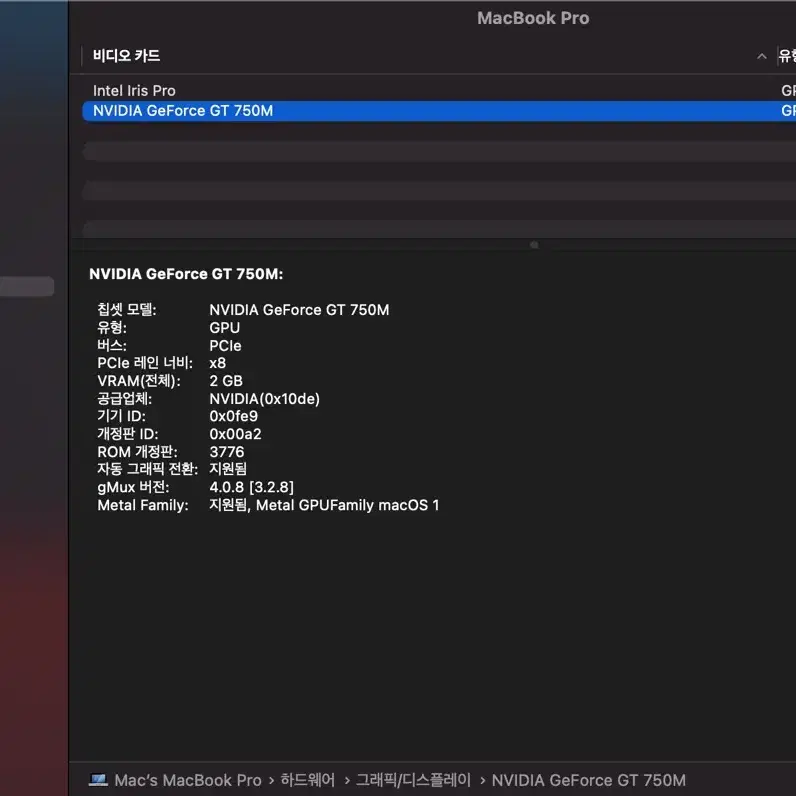
Task: Click the 비디오 카드 column header
Action: [126, 56]
